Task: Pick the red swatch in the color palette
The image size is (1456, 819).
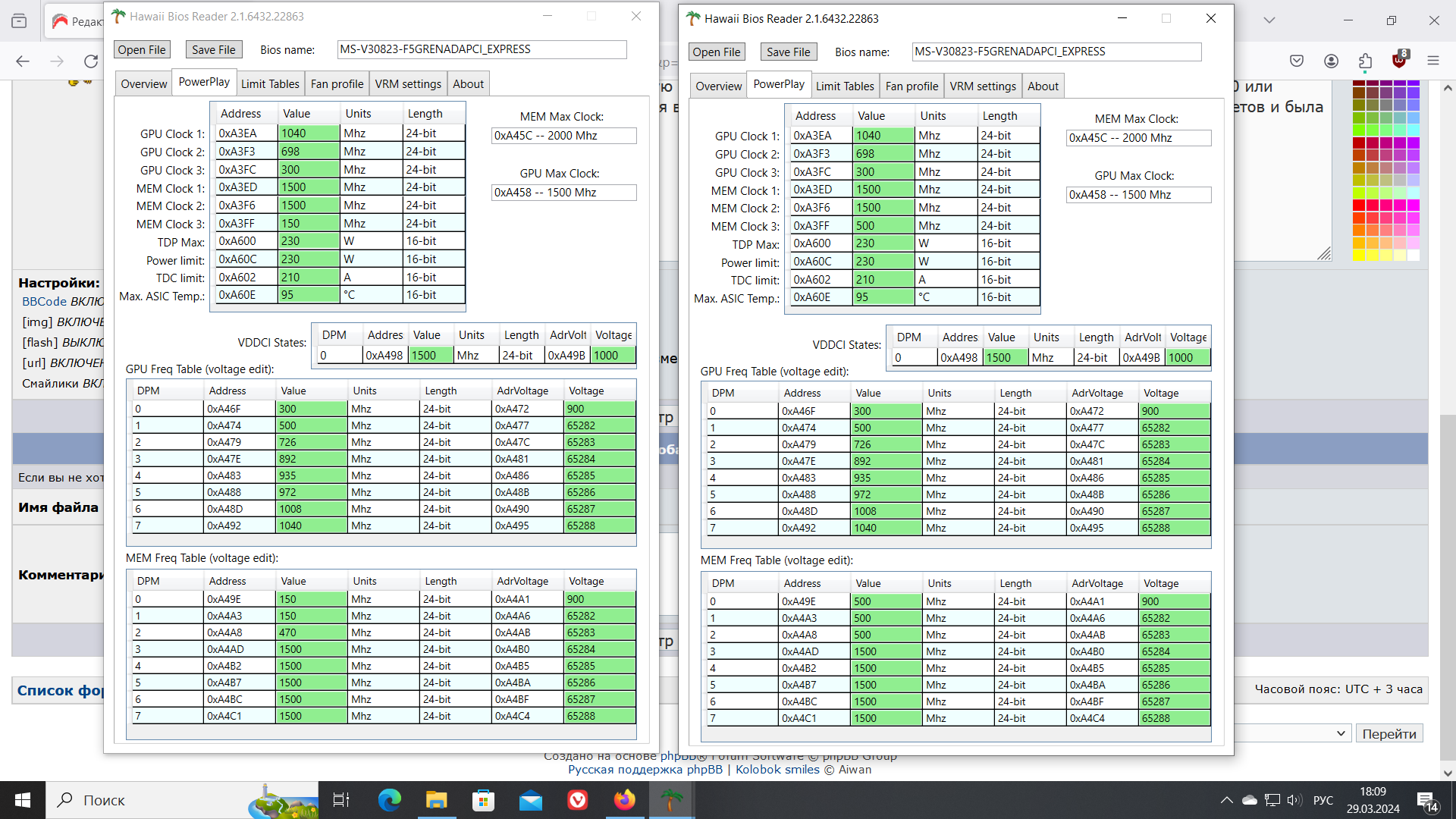Action: pyautogui.click(x=1359, y=205)
